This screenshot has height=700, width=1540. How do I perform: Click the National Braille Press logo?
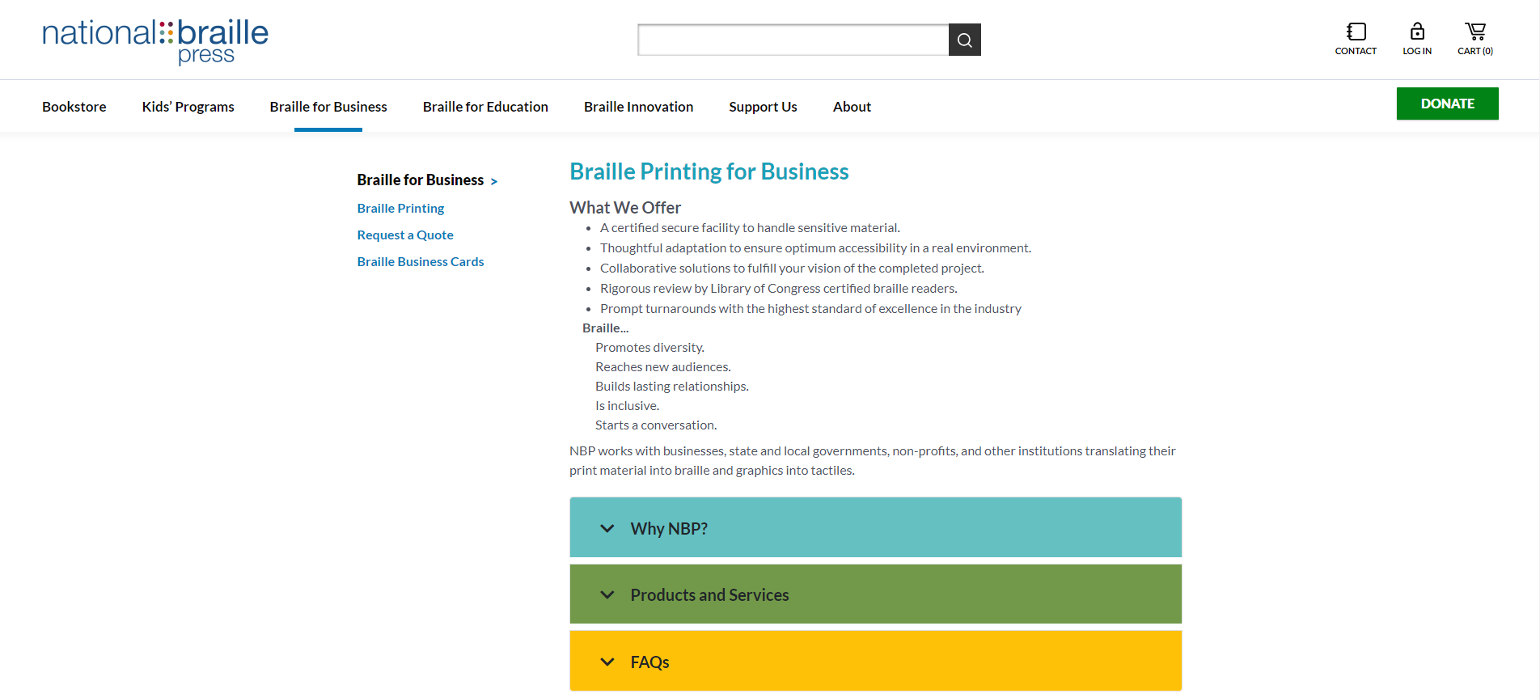pyautogui.click(x=155, y=41)
